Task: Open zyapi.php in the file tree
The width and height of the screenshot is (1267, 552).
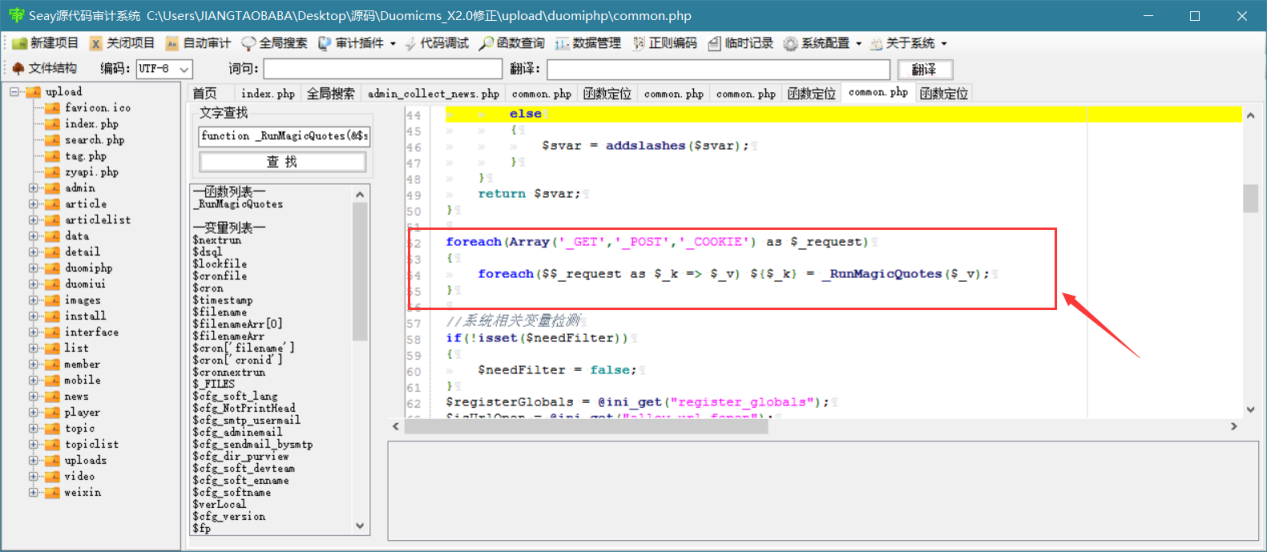Action: [91, 171]
